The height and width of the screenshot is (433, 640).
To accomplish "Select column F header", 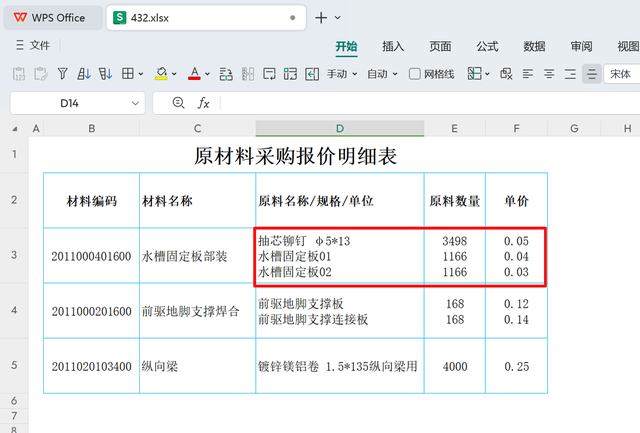I will point(516,129).
